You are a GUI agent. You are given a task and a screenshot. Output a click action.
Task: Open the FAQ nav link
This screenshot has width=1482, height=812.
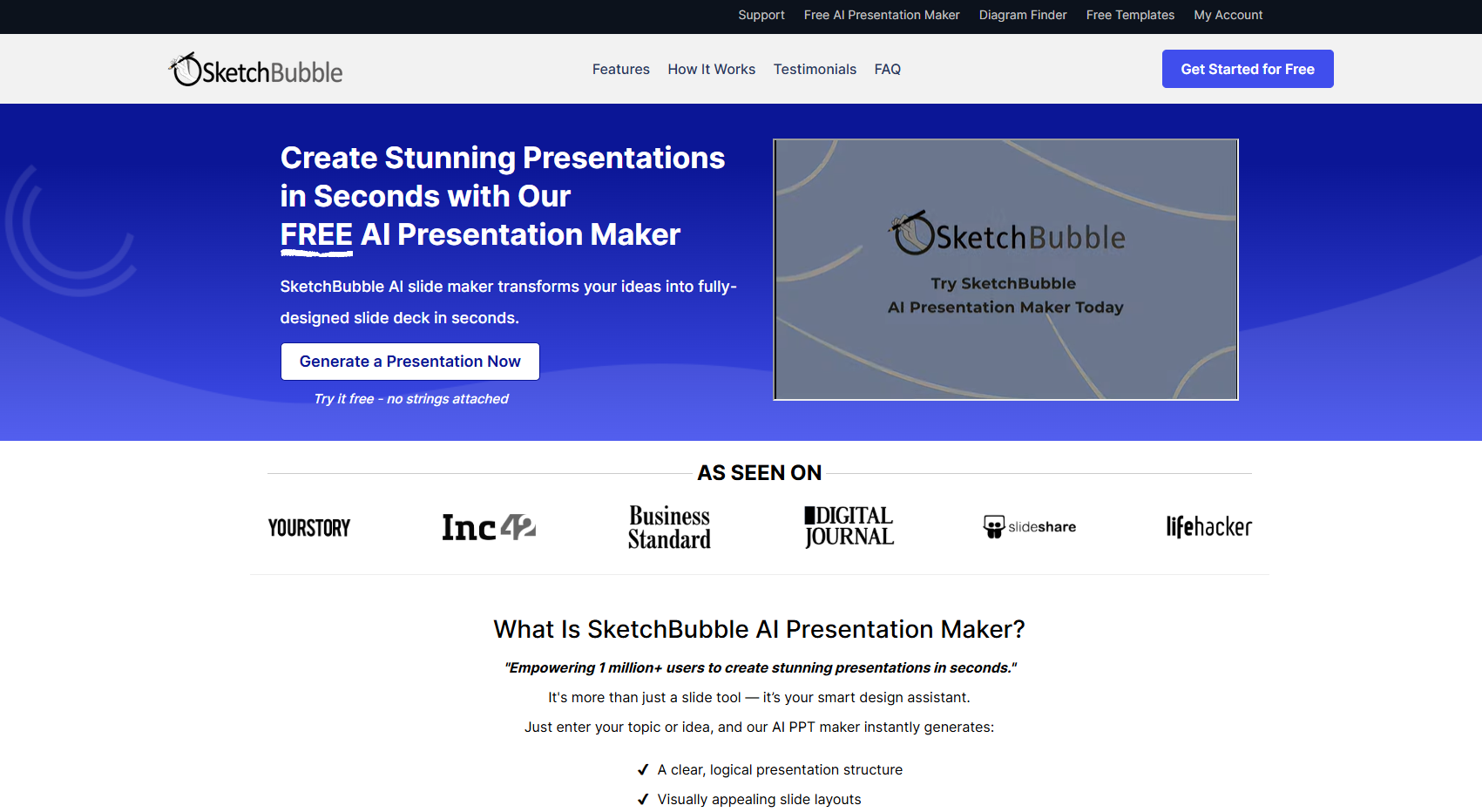click(887, 70)
